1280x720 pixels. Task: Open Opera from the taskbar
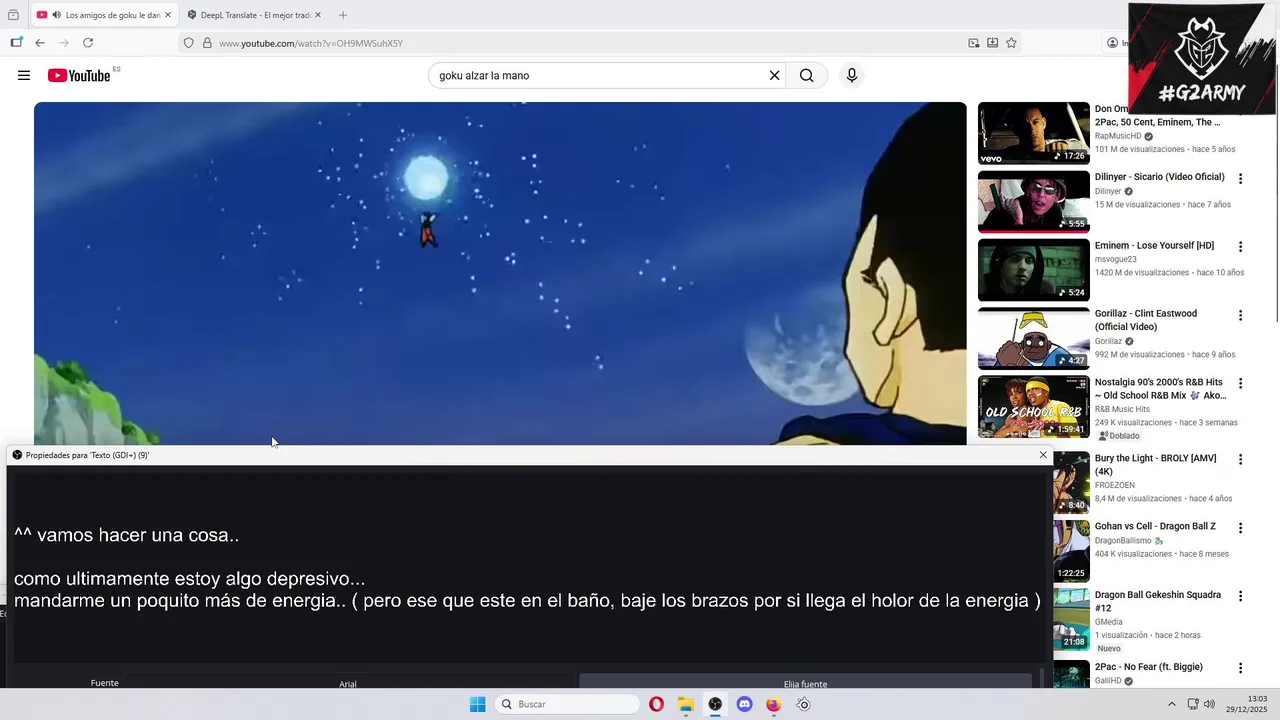tap(657, 704)
